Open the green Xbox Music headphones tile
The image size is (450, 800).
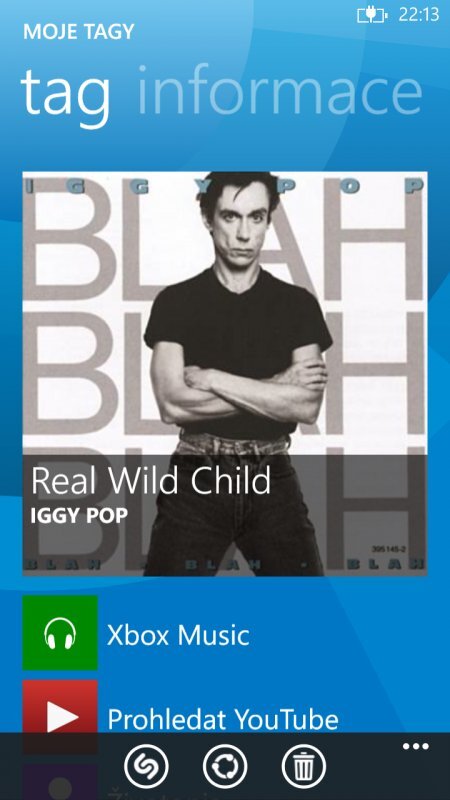60,633
